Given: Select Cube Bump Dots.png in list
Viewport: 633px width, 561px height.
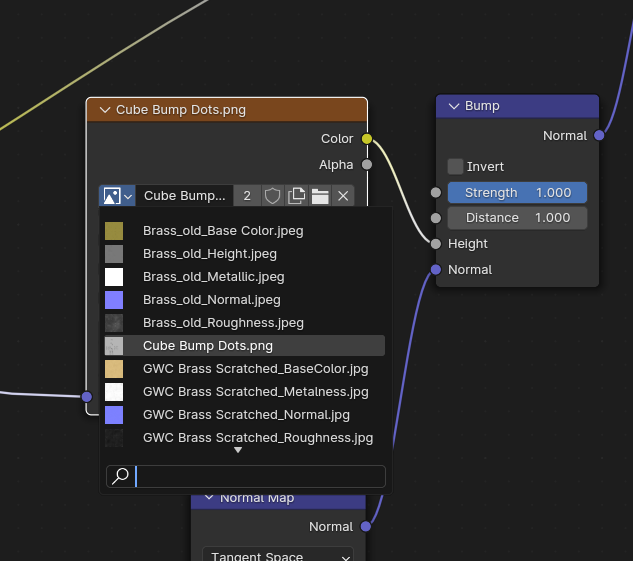Looking at the screenshot, I should click(x=245, y=346).
